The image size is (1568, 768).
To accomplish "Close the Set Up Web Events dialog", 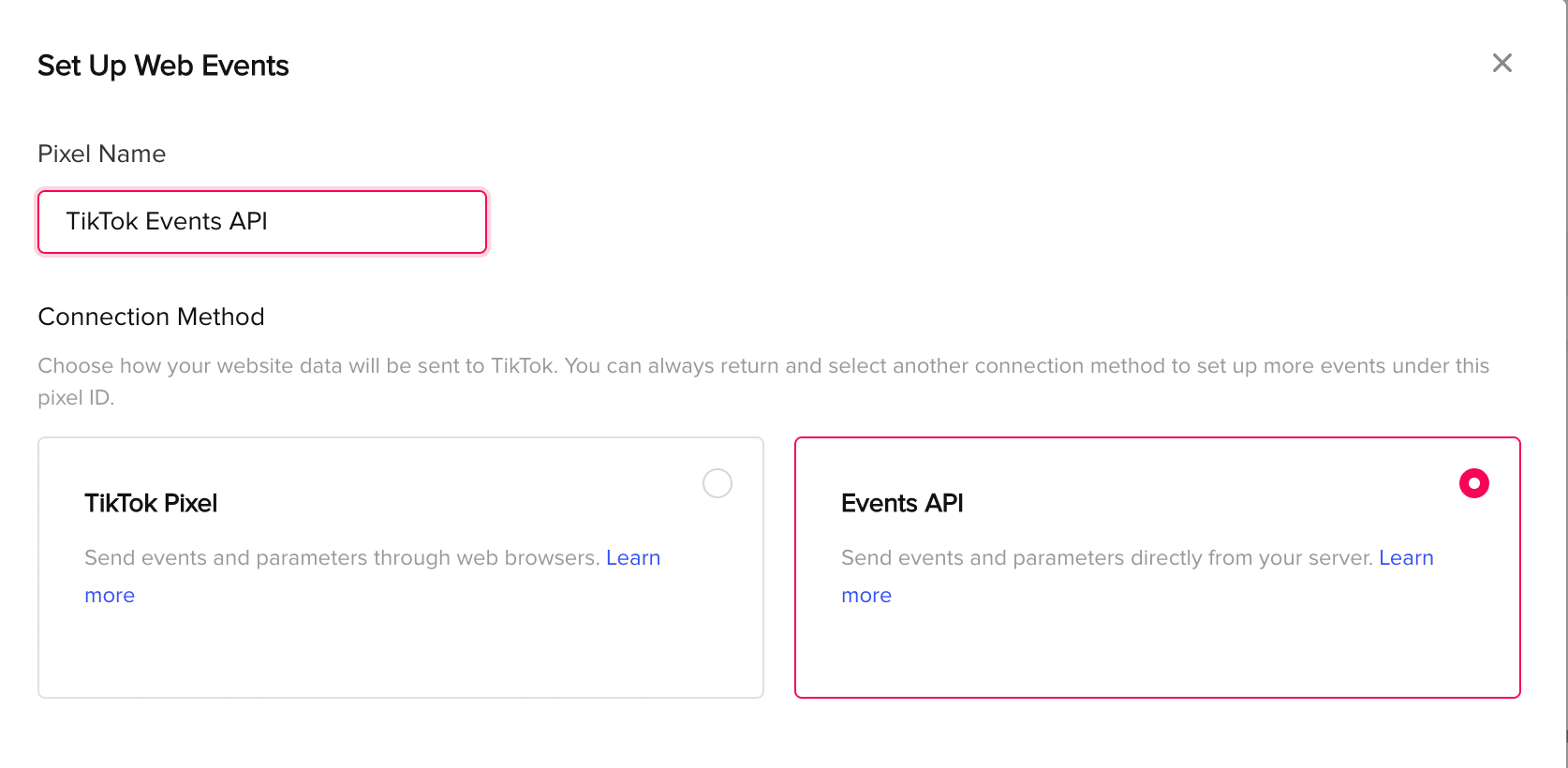I will pyautogui.click(x=1501, y=63).
